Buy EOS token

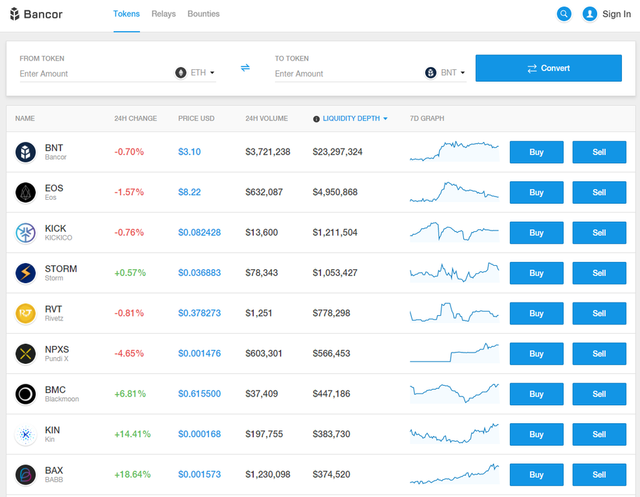536,192
